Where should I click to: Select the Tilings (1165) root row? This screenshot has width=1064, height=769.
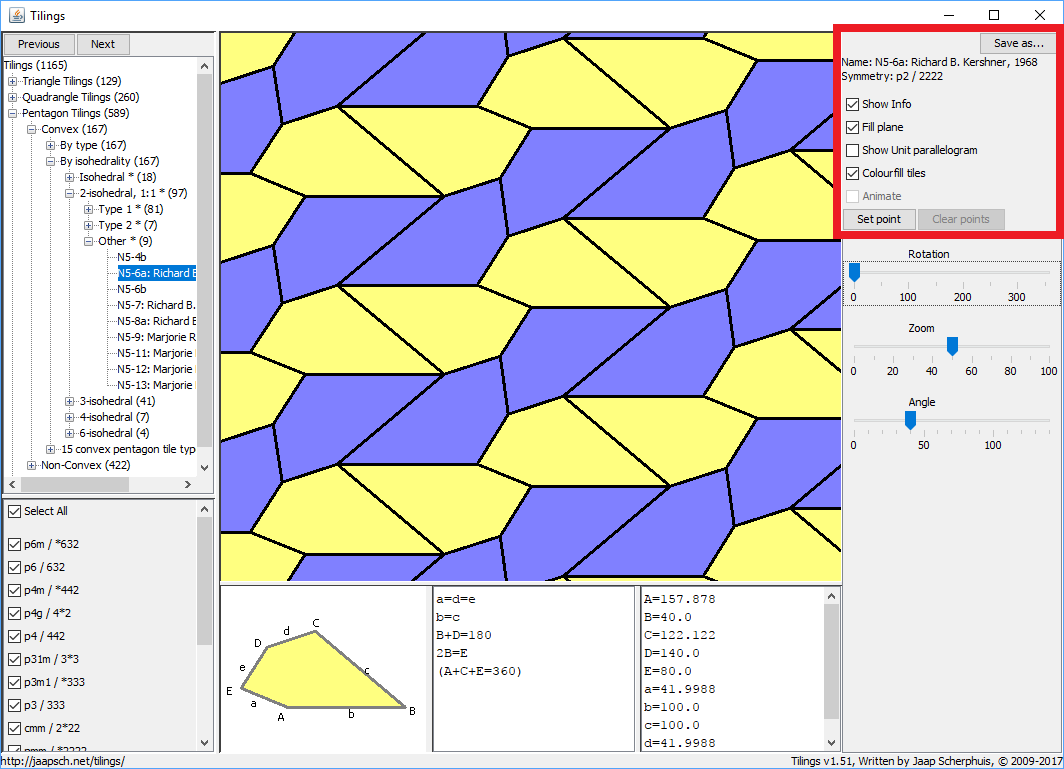pyautogui.click(x=36, y=65)
